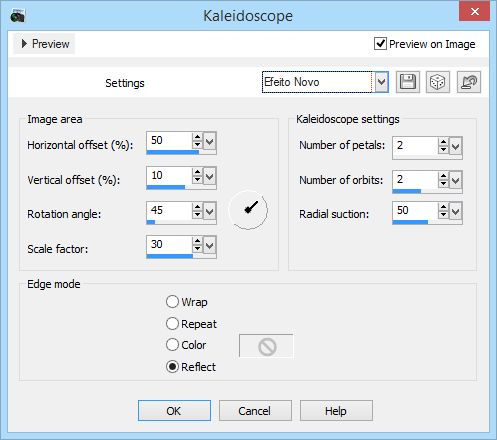Open the Scale factor slider dropdown arrow
This screenshot has width=497, height=440.
[x=209, y=246]
